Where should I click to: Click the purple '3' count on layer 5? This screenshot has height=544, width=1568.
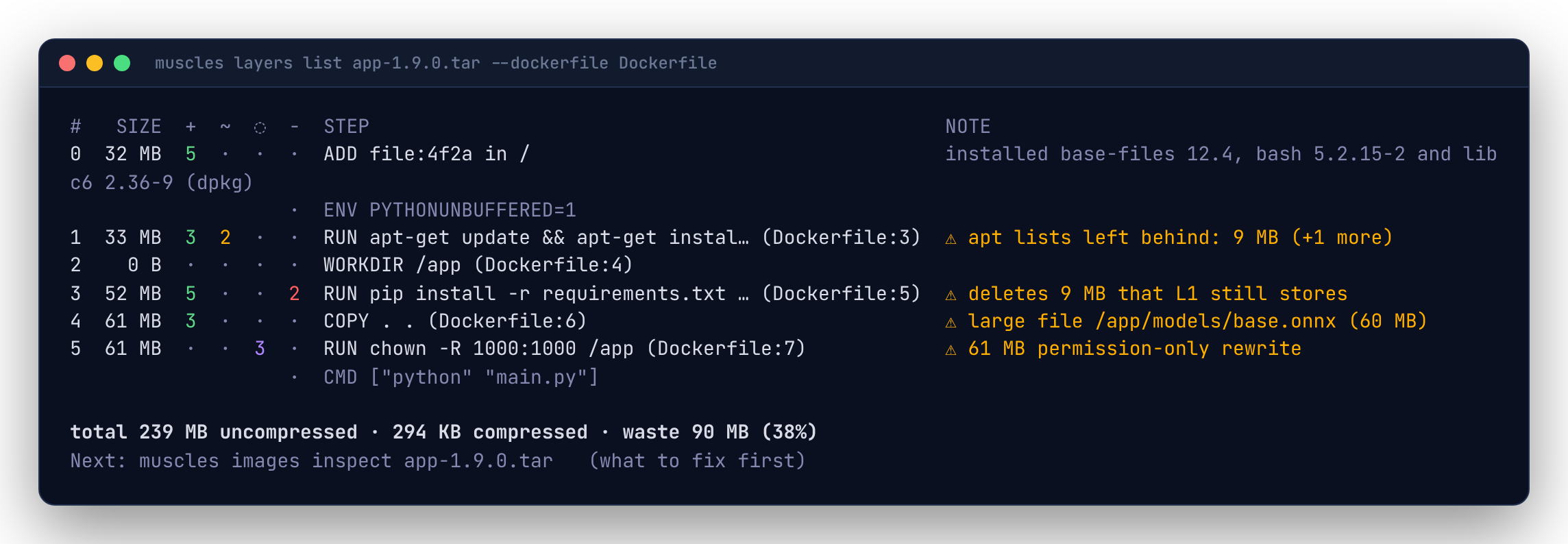(260, 349)
